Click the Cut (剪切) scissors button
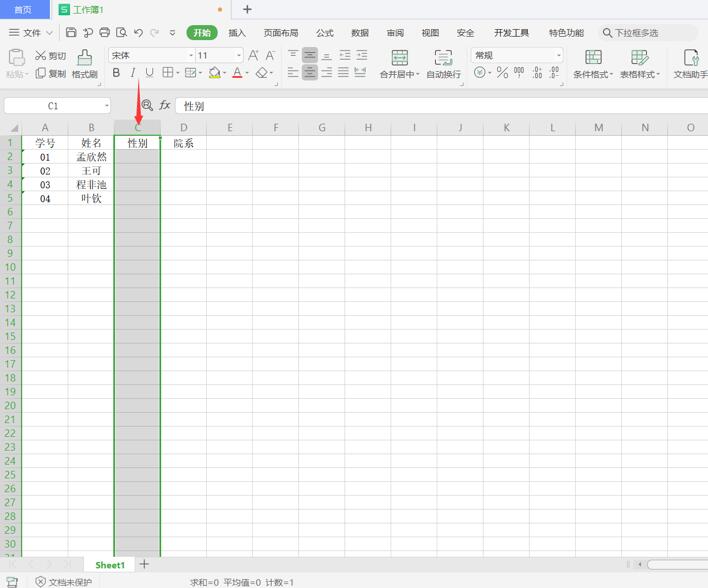The image size is (708, 588). (x=51, y=56)
